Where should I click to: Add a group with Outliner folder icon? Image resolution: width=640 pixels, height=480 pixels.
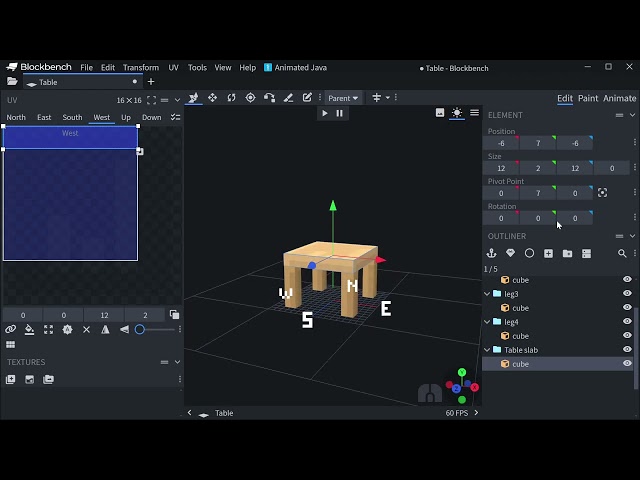point(567,253)
